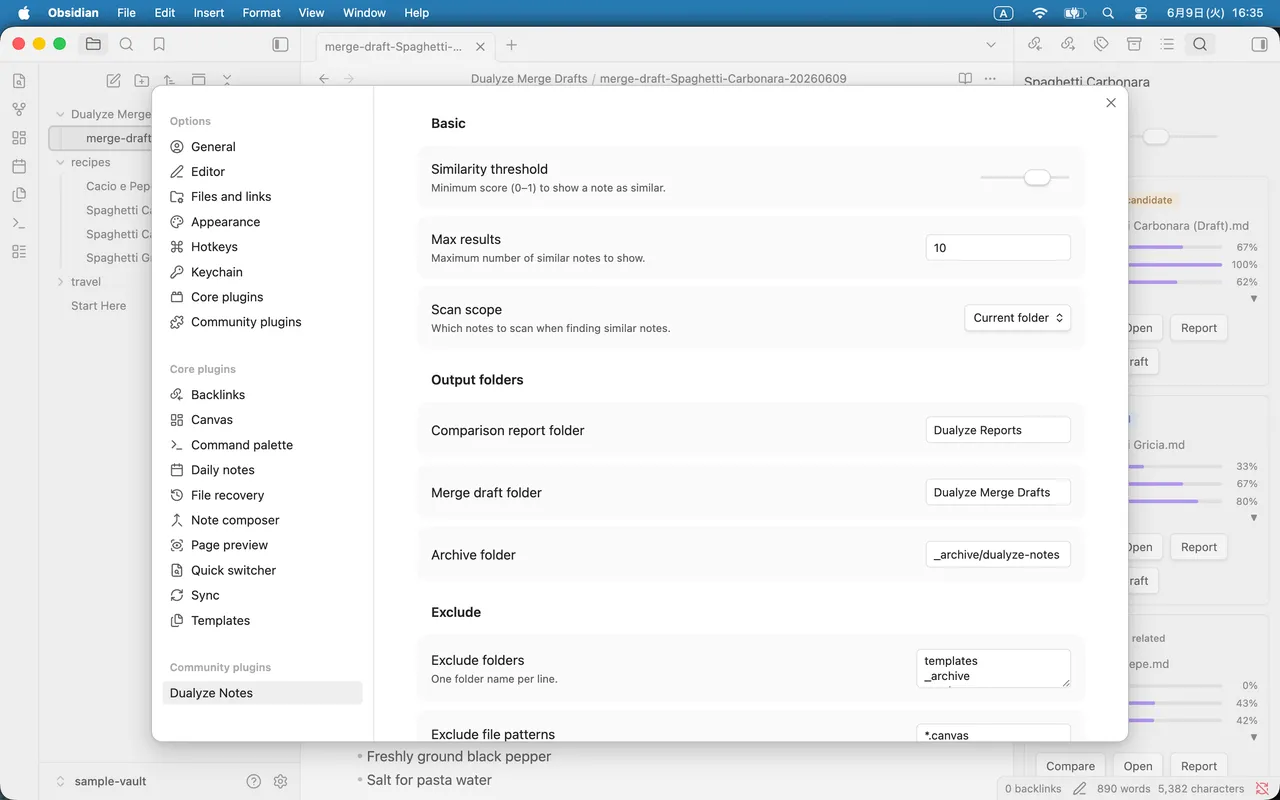The image size is (1280, 800).
Task: Open the sample-vault switcher
Action: [x=103, y=781]
